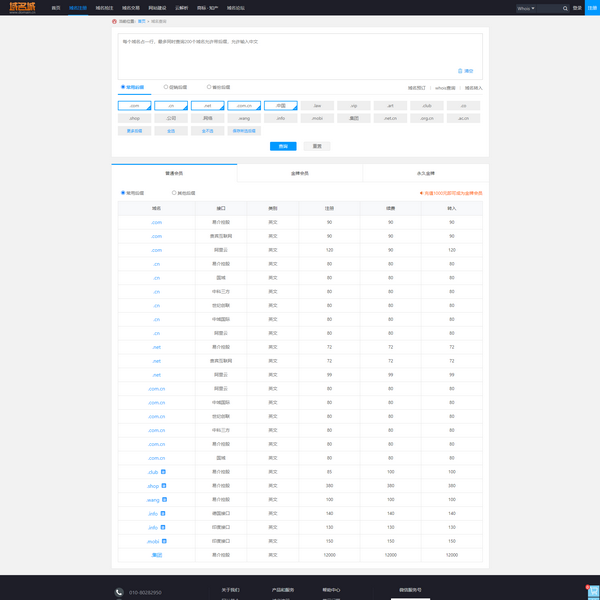Screen dimensions: 600x600
Task: Open the Whois dropdown in the header
Action: coord(540,8)
